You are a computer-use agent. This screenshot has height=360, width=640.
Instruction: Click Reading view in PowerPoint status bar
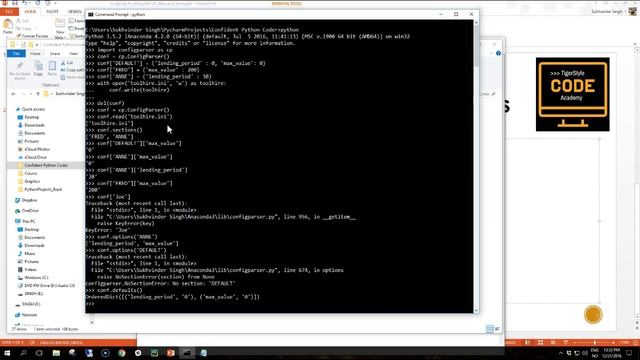tap(553, 342)
